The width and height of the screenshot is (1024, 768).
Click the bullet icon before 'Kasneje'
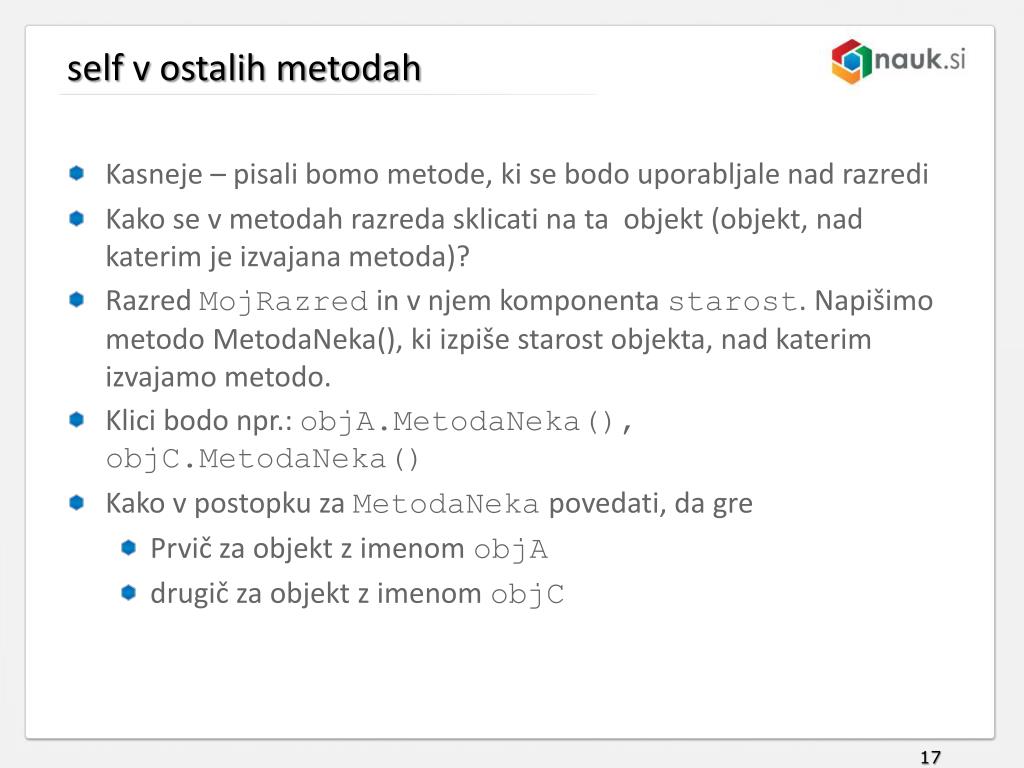pos(76,173)
